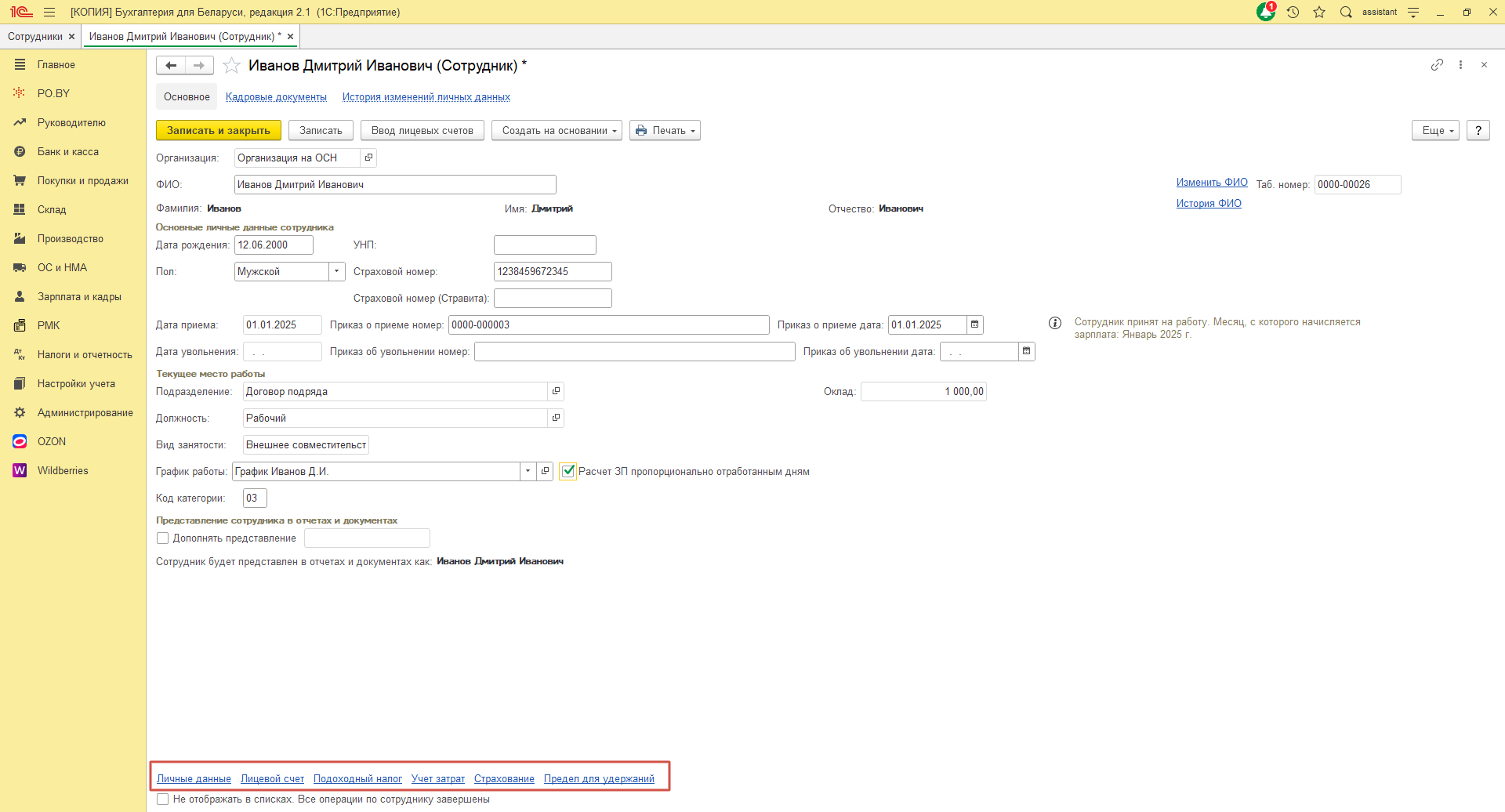This screenshot has width=1505, height=812.
Task: Copy link to this employee card
Action: pos(1436,65)
